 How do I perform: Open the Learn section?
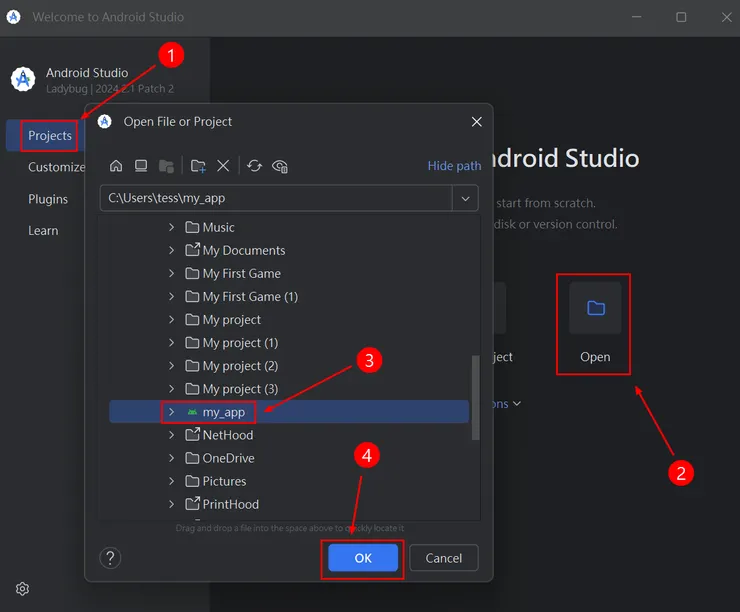point(43,230)
